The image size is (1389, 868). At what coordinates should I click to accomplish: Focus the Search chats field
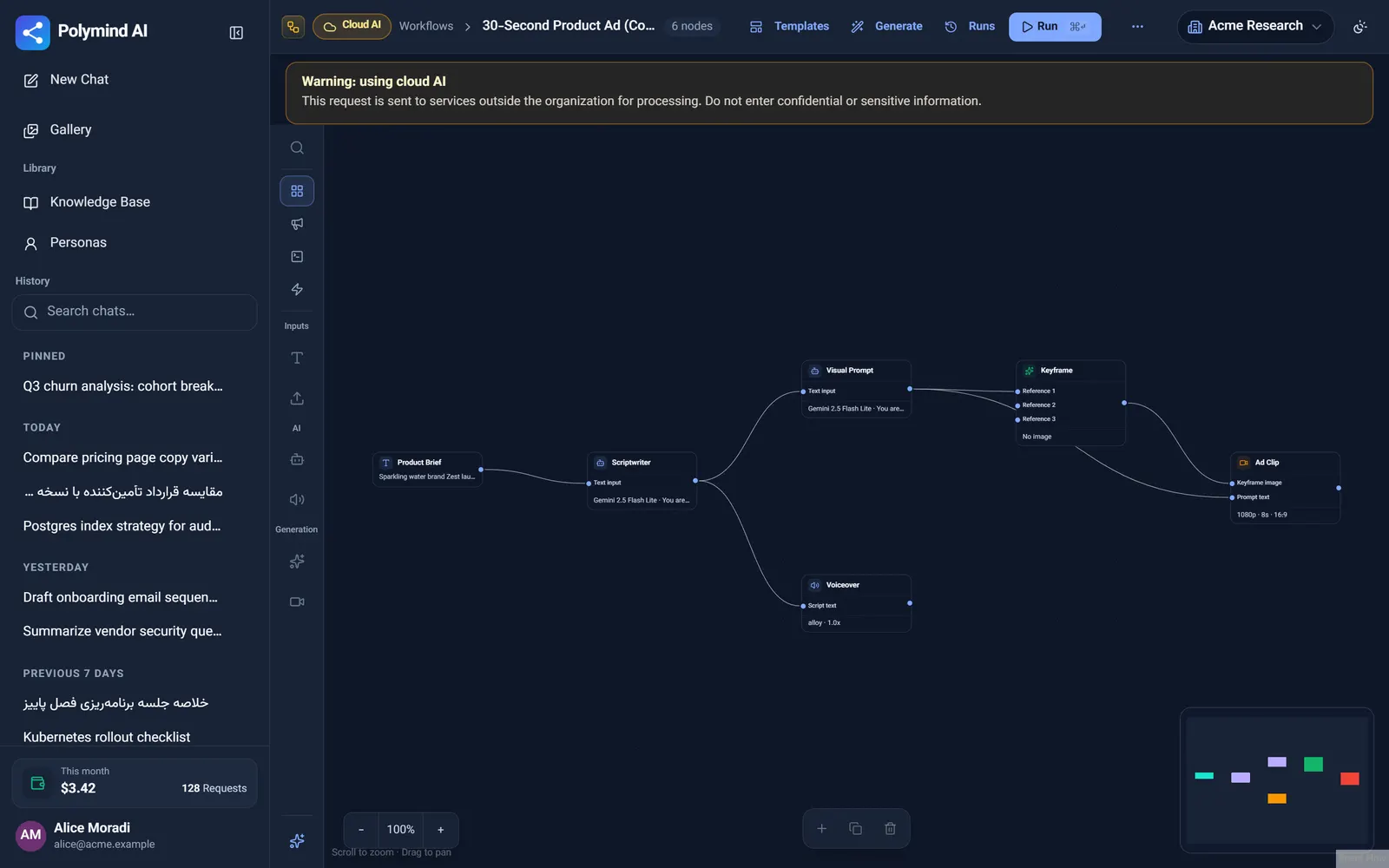tap(135, 312)
